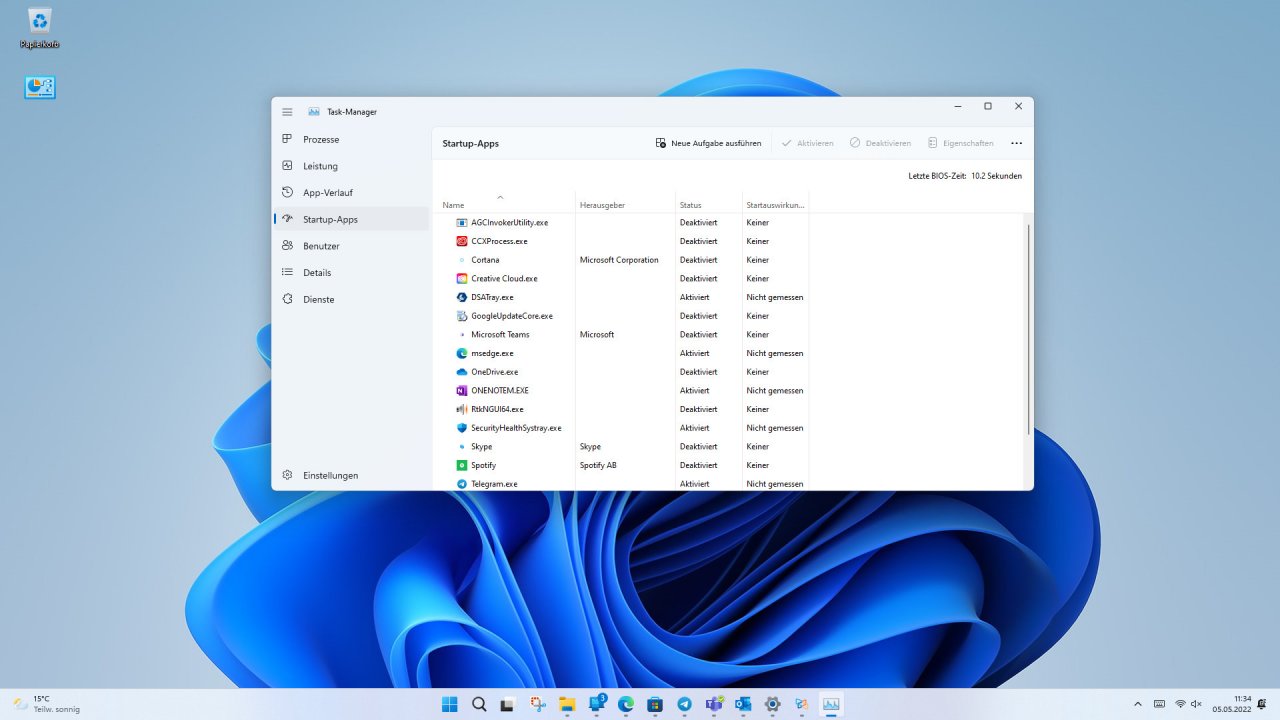Click the Deaktivieren toolbar button
Image resolution: width=1280 pixels, height=720 pixels.
tap(880, 143)
